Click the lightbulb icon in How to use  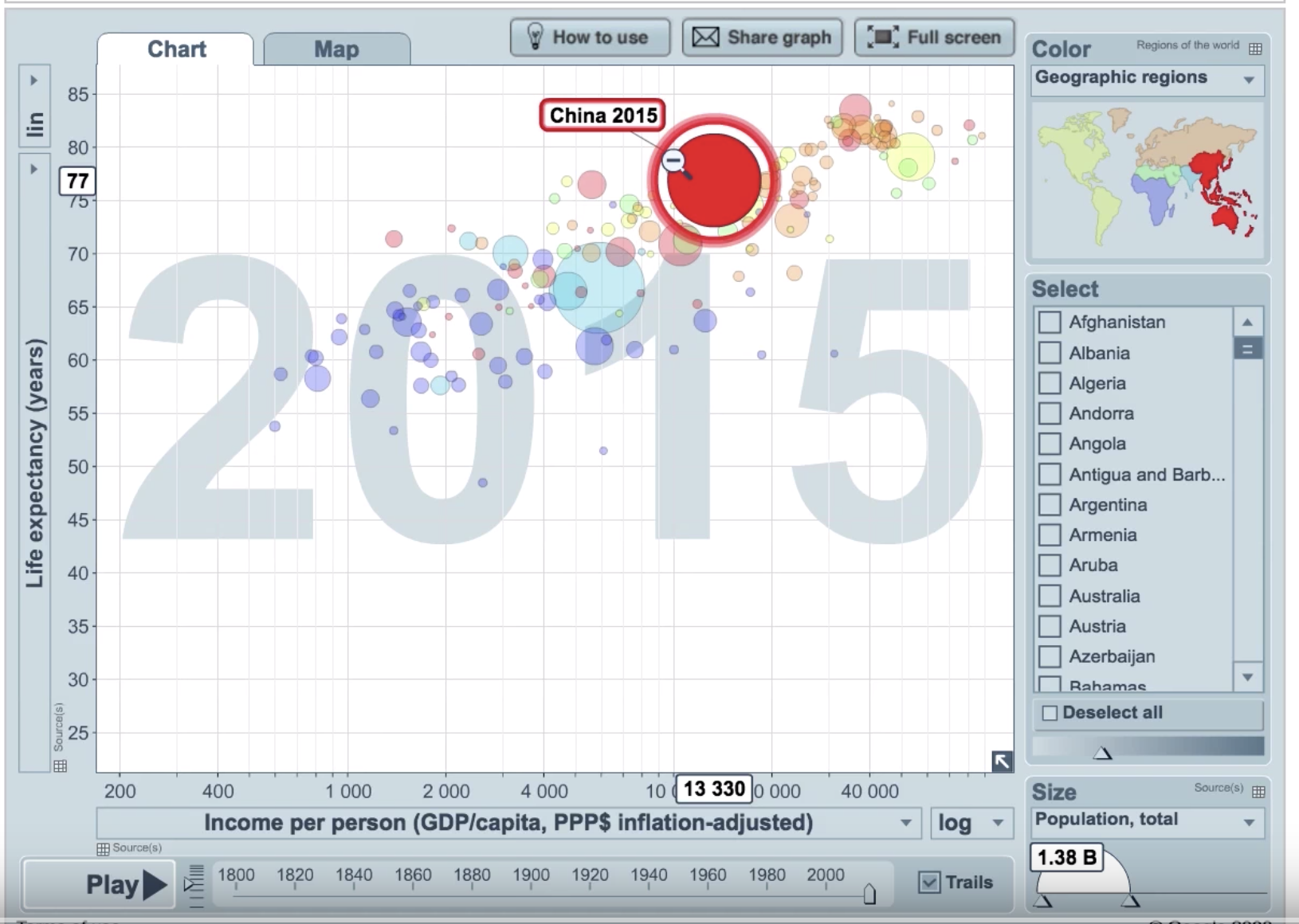[x=535, y=37]
